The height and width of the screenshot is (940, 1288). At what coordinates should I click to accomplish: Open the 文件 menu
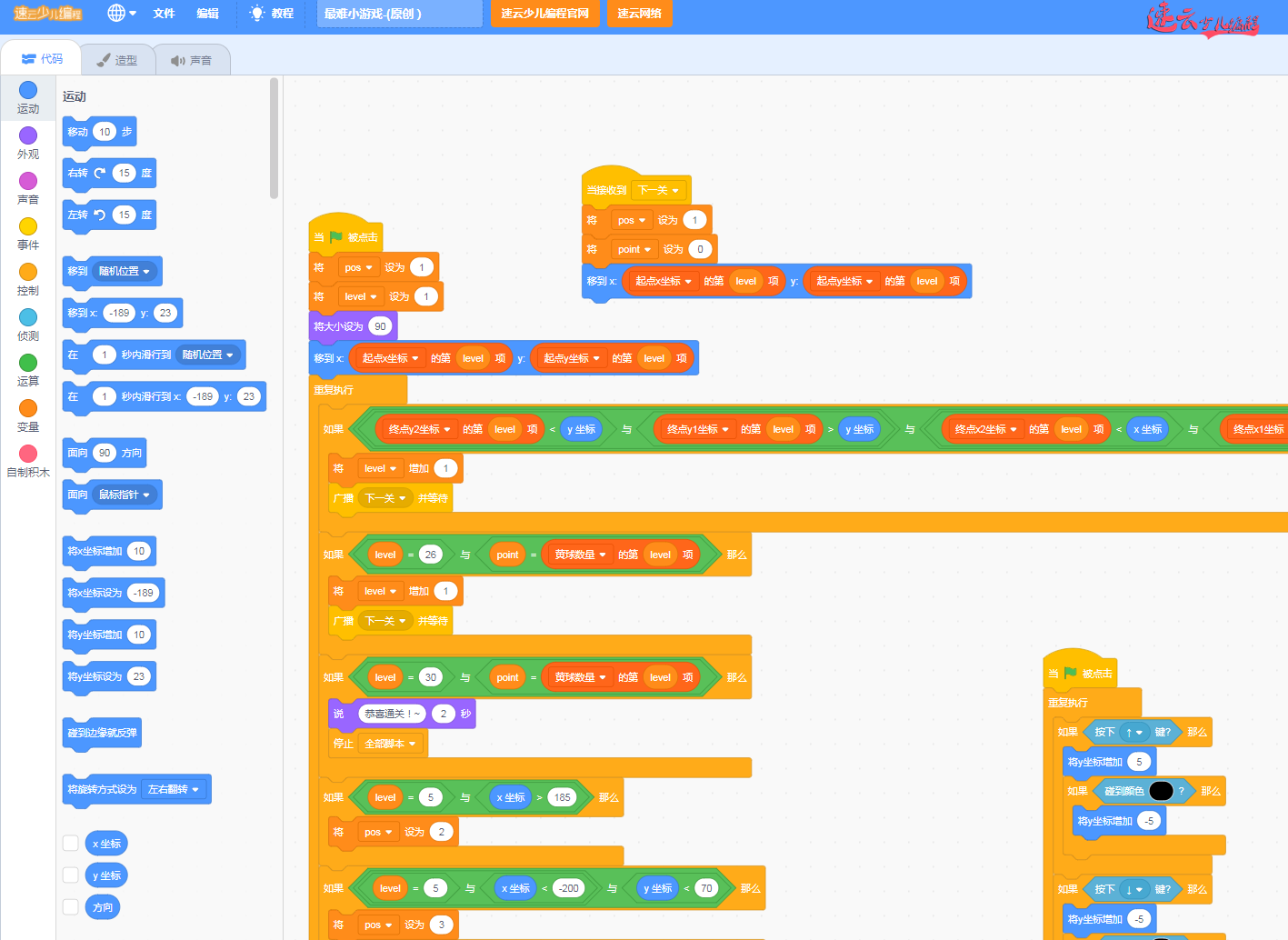point(164,13)
